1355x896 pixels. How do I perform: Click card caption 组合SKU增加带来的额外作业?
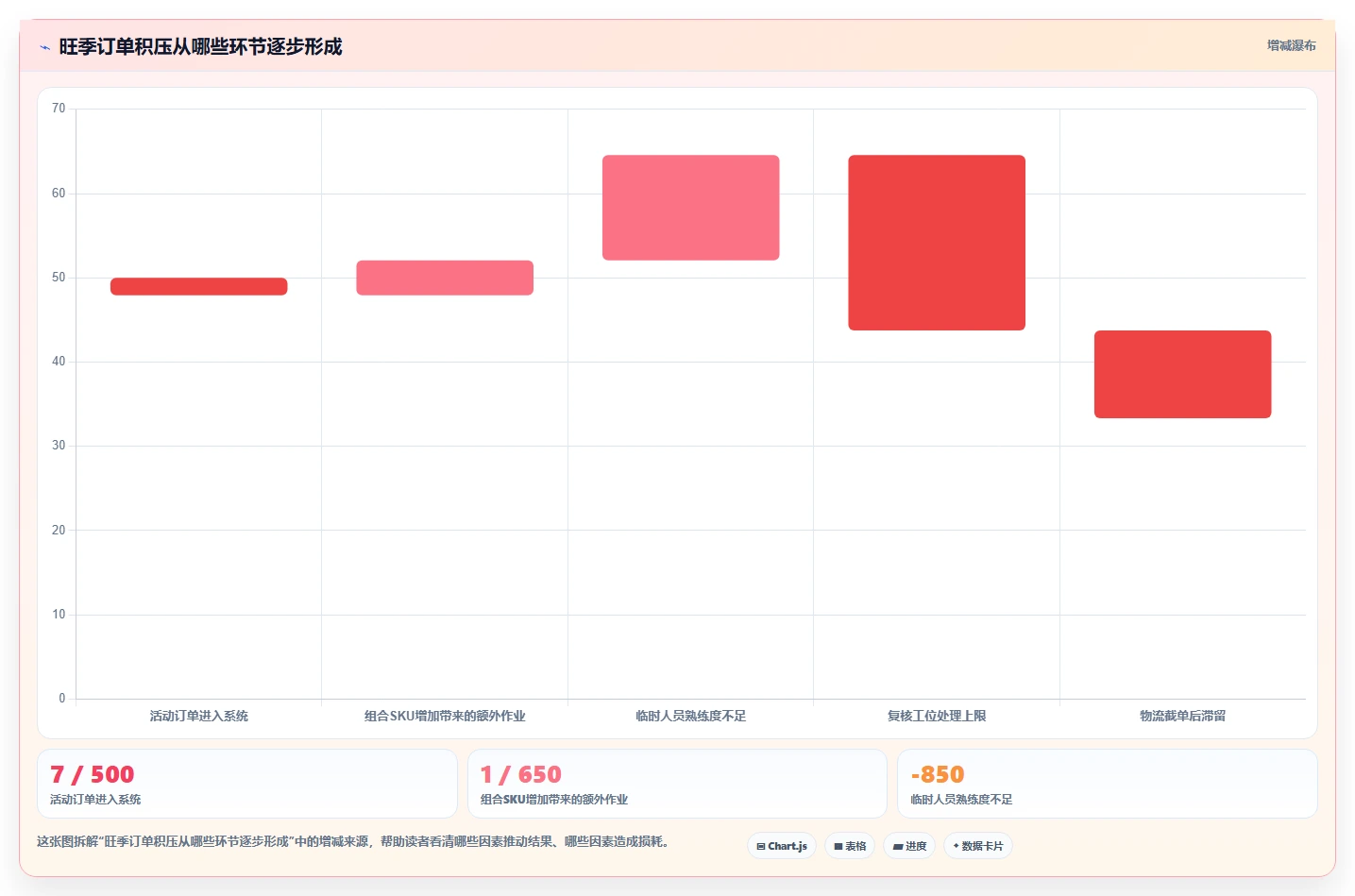pyautogui.click(x=553, y=800)
